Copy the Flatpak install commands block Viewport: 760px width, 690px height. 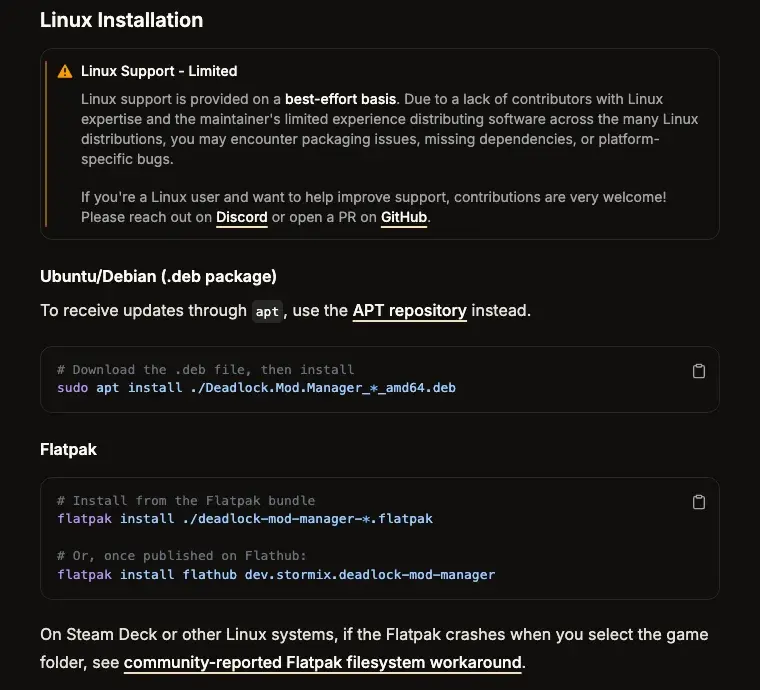698,502
